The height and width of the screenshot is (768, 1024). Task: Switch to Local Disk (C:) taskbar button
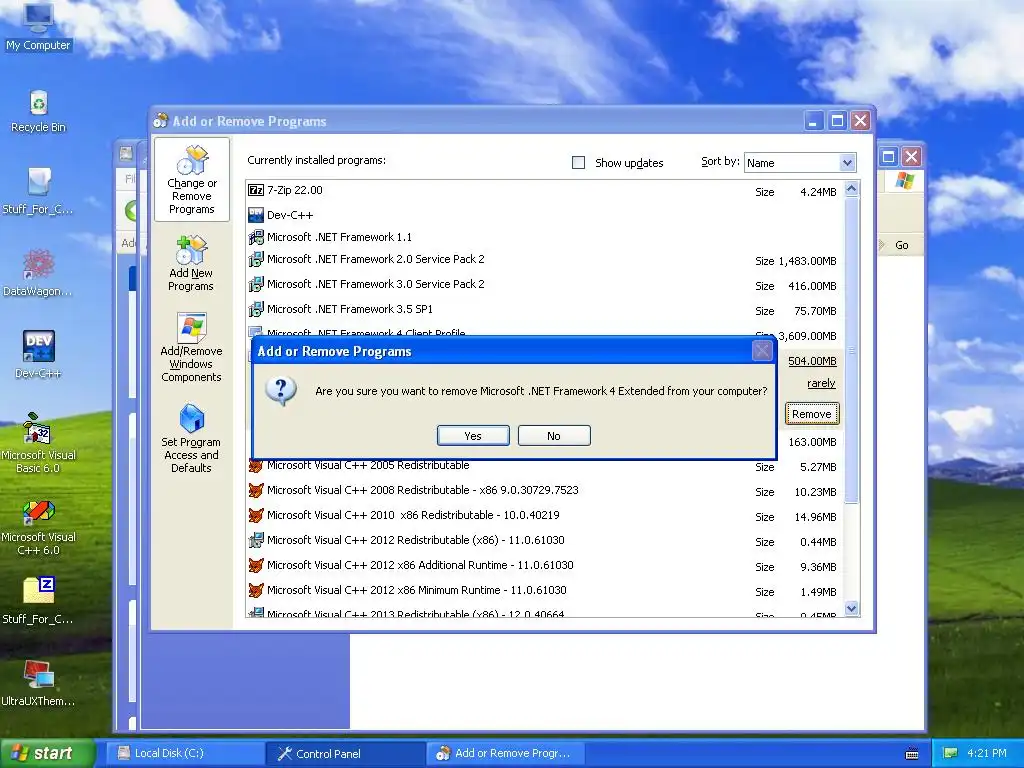pos(184,753)
